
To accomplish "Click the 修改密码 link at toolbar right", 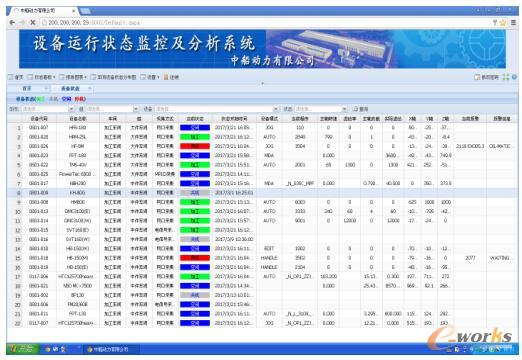I will tap(486, 77).
